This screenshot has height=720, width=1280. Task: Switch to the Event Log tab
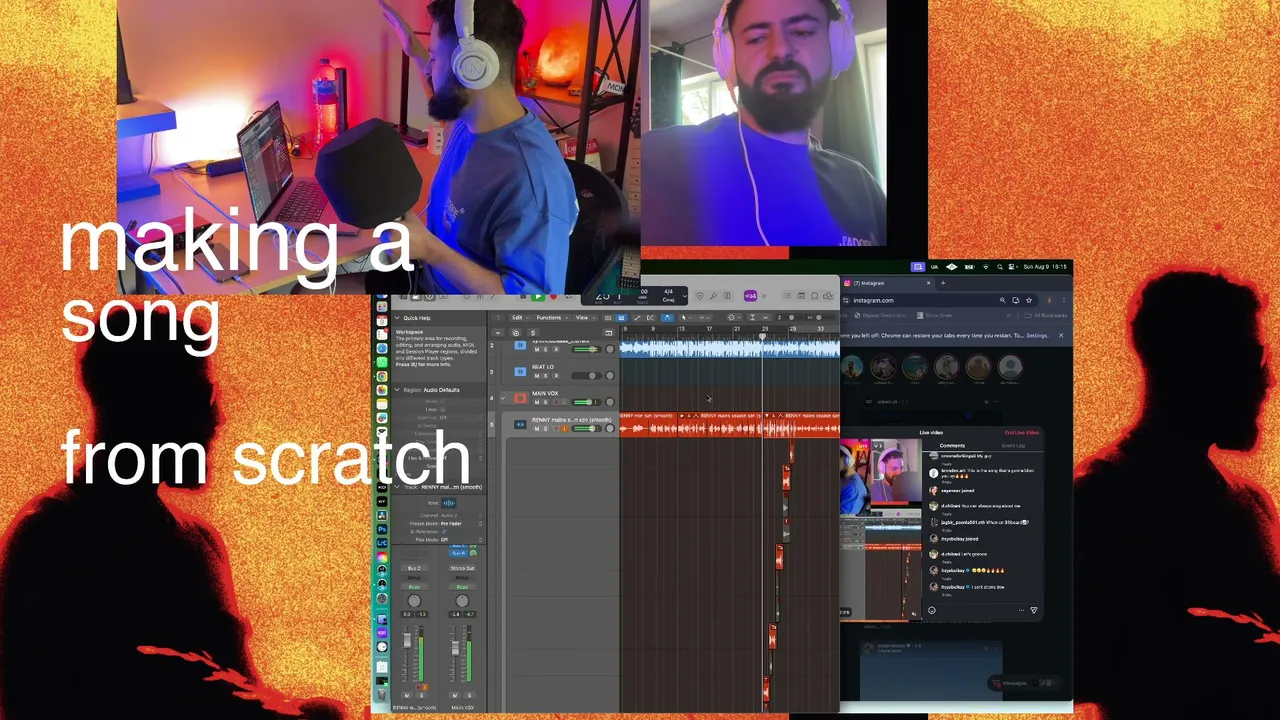coord(1013,446)
